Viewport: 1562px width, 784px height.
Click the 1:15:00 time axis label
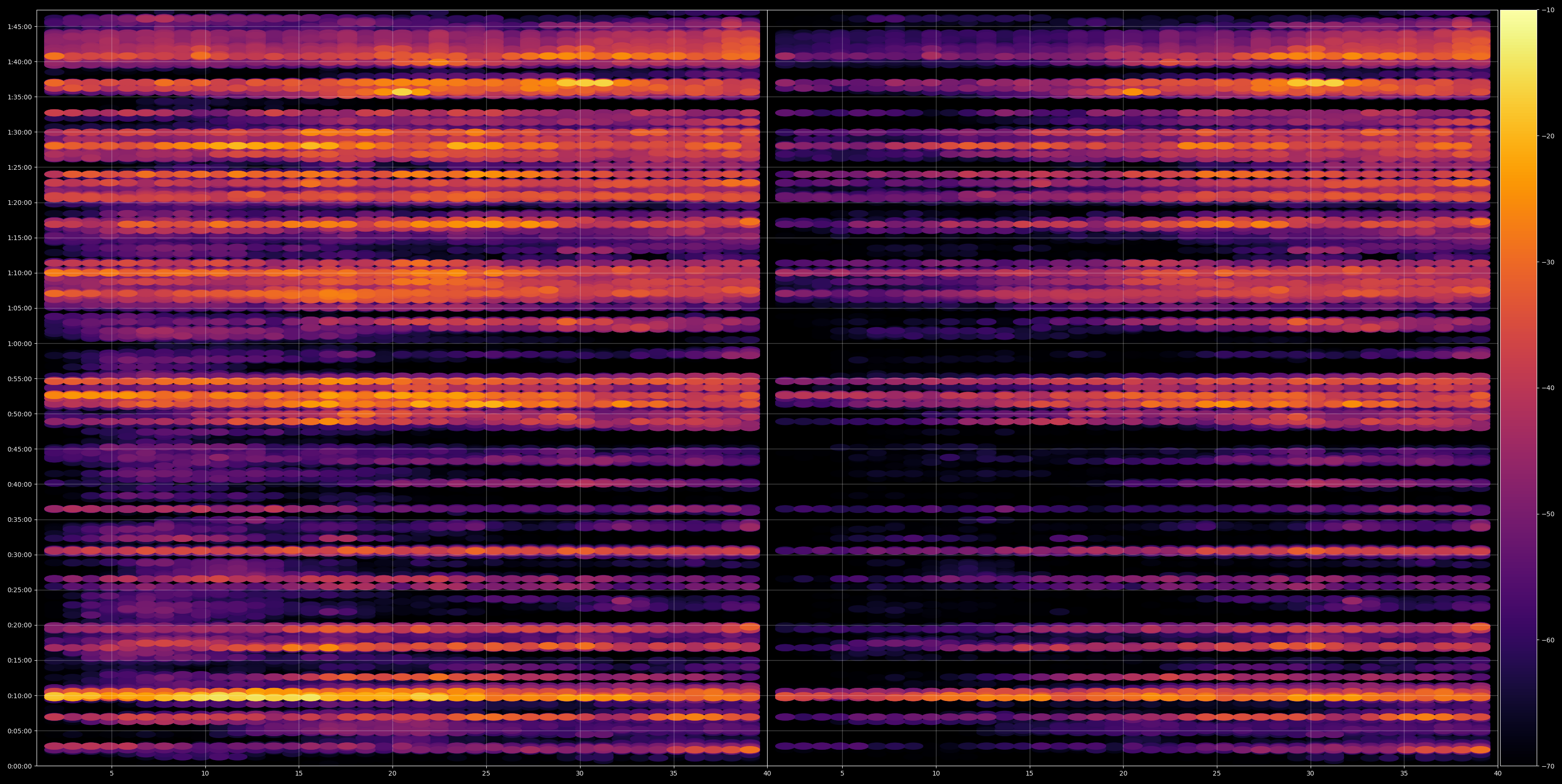[19, 238]
